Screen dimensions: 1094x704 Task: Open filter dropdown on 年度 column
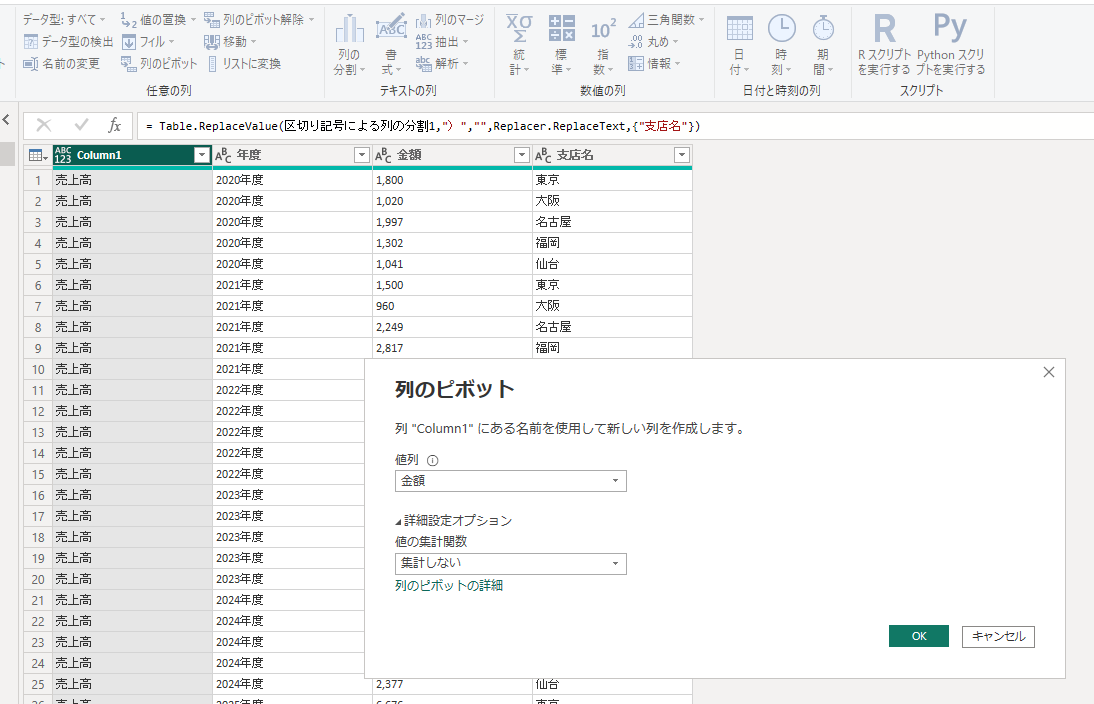pyautogui.click(x=362, y=155)
